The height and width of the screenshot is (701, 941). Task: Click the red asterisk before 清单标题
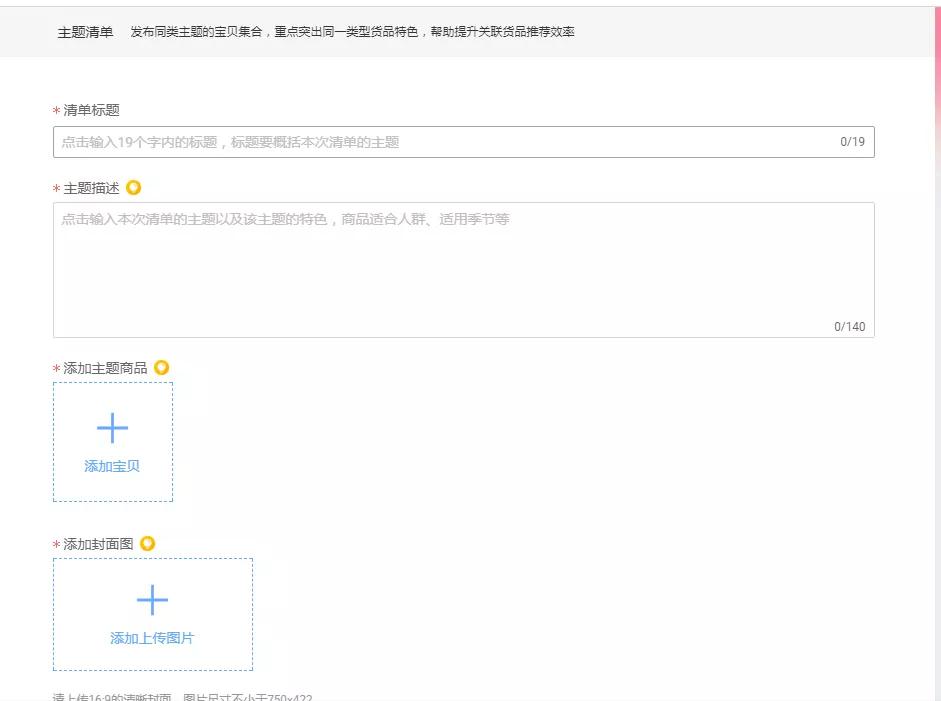point(55,112)
